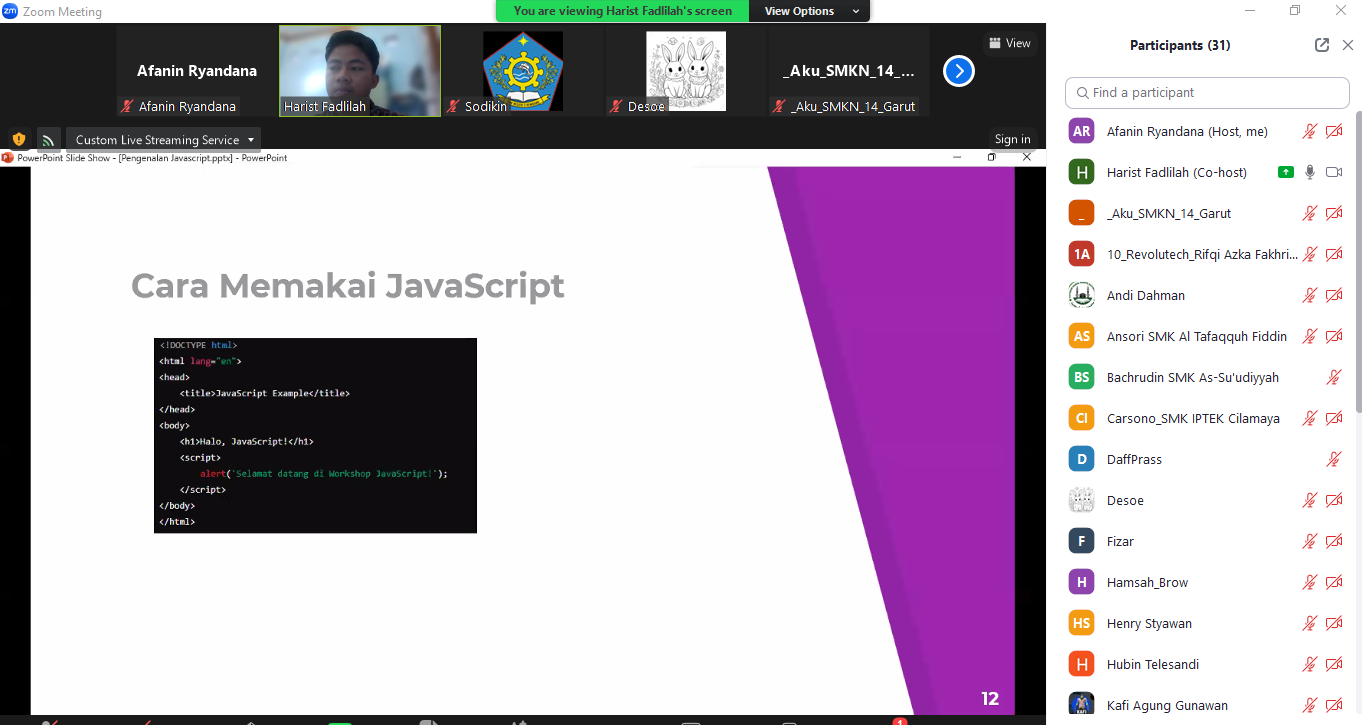Open the View Options dropdown
Screen dimensions: 1362x725
click(809, 11)
